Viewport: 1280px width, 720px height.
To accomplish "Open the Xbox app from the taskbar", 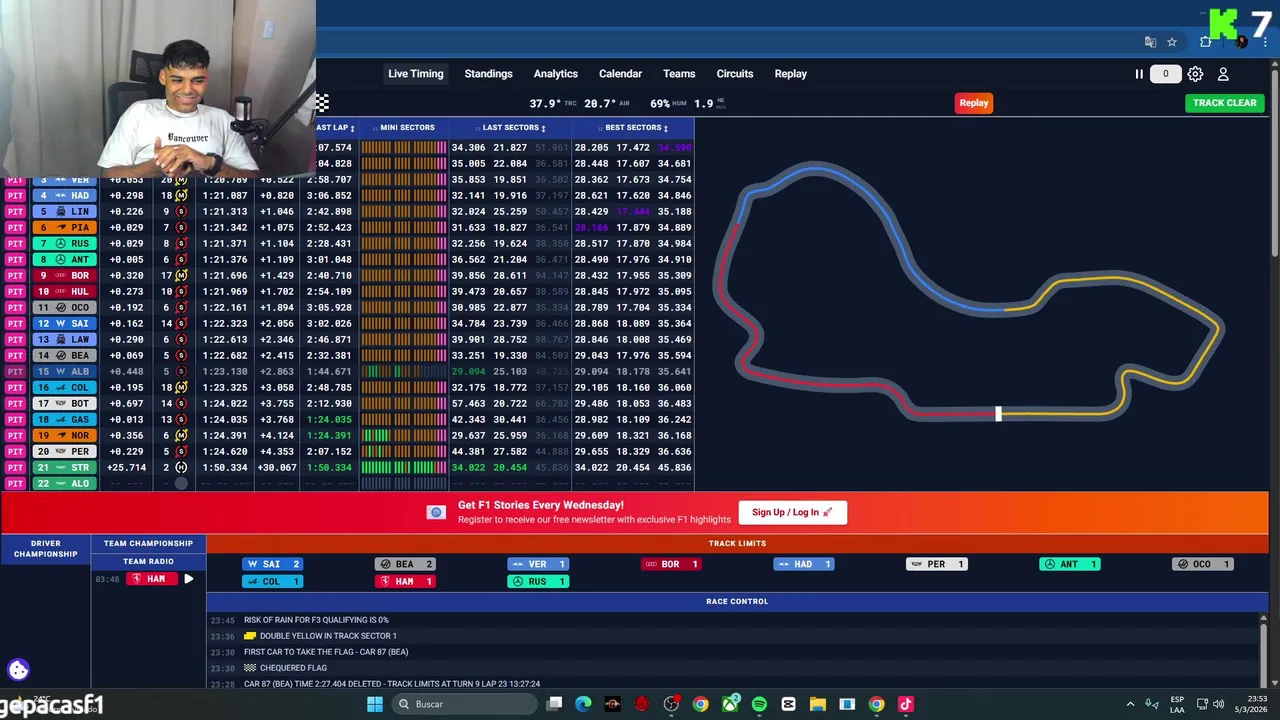I will pyautogui.click(x=730, y=704).
